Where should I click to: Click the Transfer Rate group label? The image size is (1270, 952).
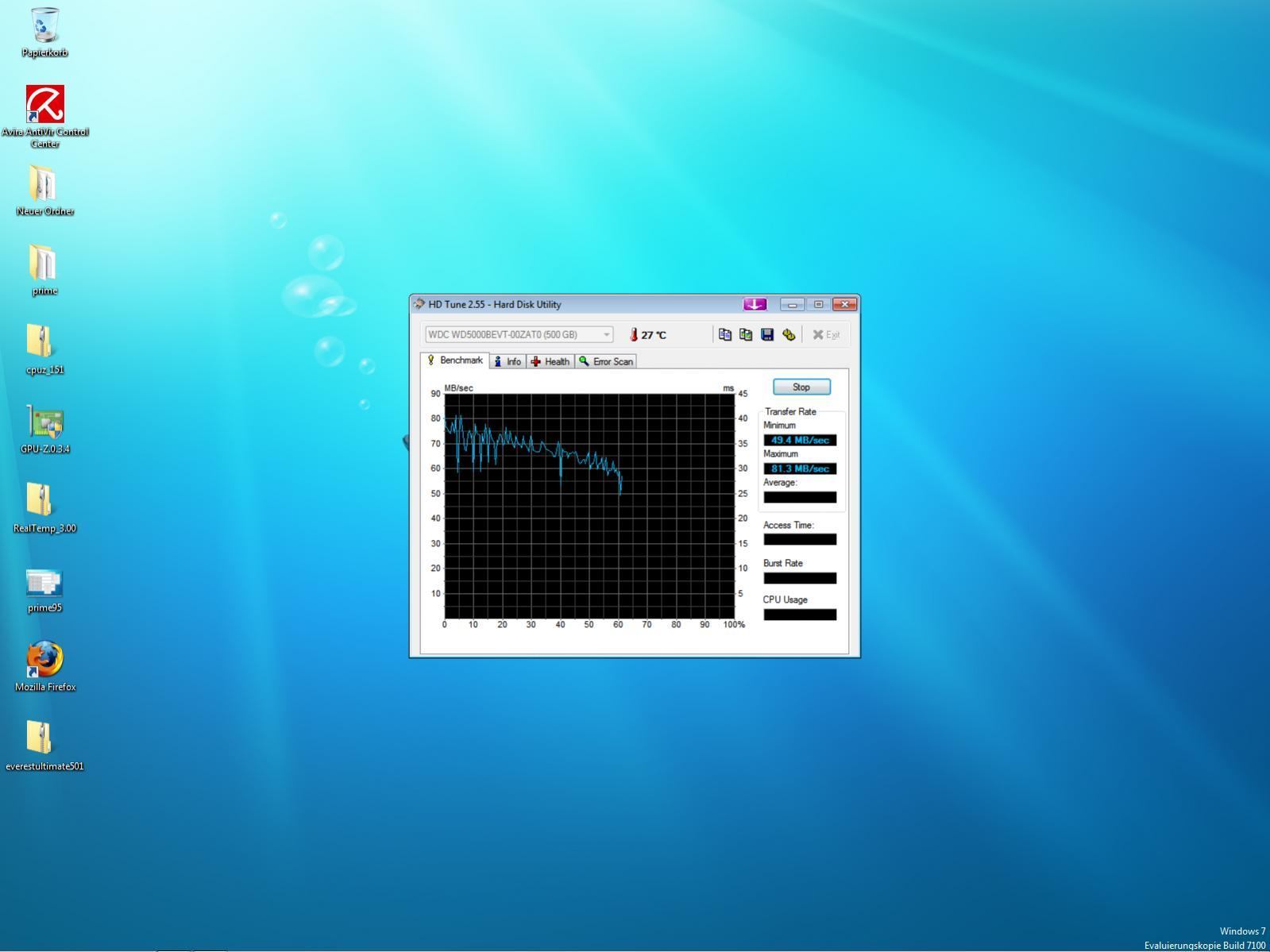pos(790,411)
